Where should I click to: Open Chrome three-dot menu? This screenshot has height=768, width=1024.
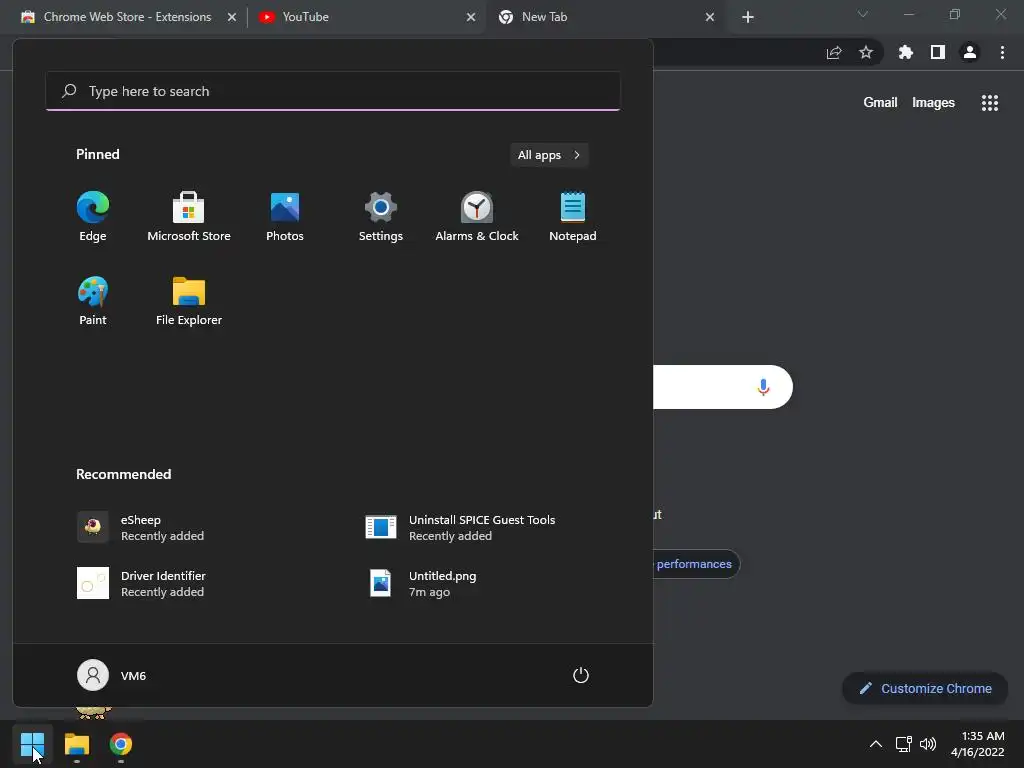click(x=1002, y=52)
